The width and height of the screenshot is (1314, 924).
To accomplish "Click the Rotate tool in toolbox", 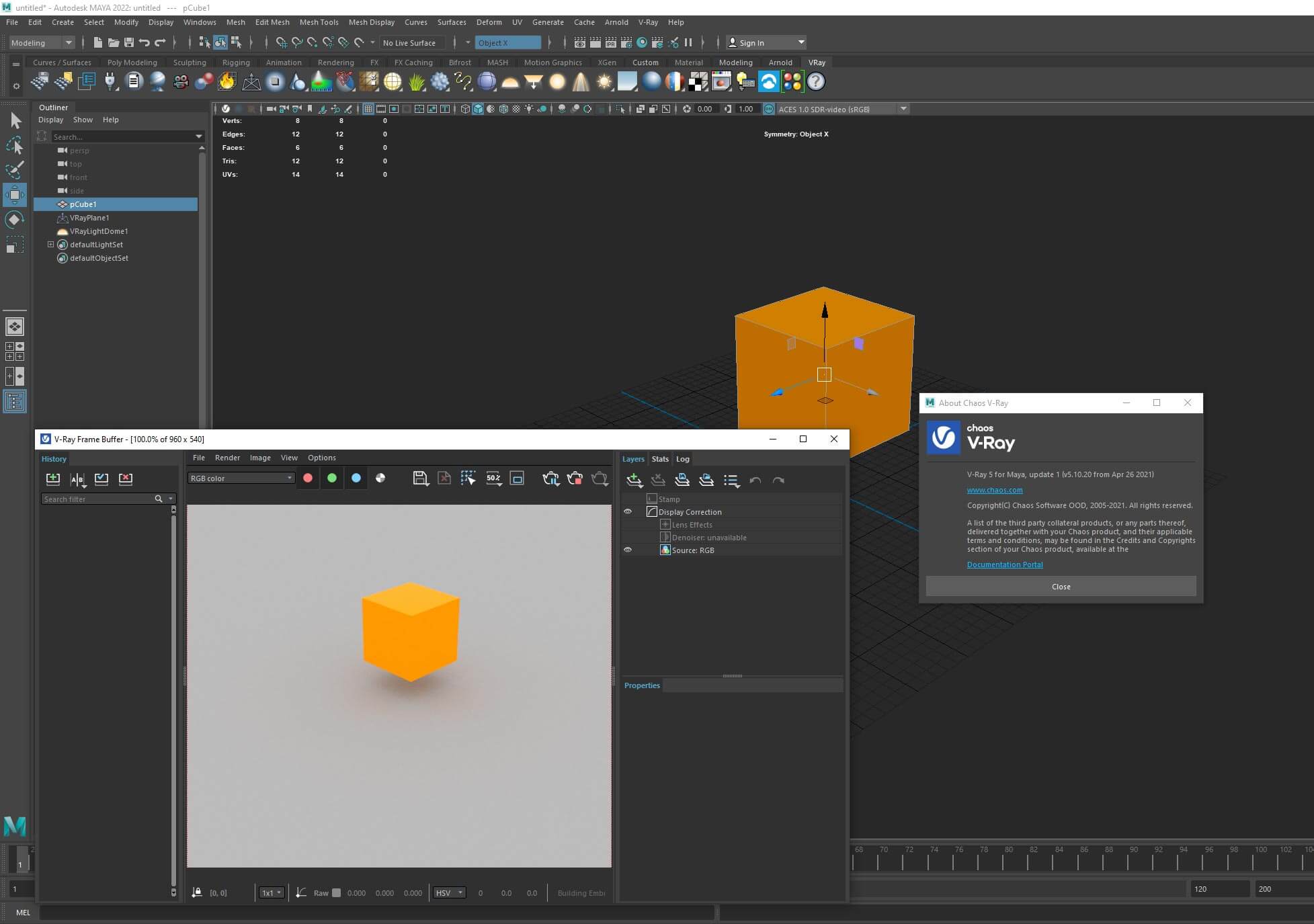I will (x=15, y=220).
